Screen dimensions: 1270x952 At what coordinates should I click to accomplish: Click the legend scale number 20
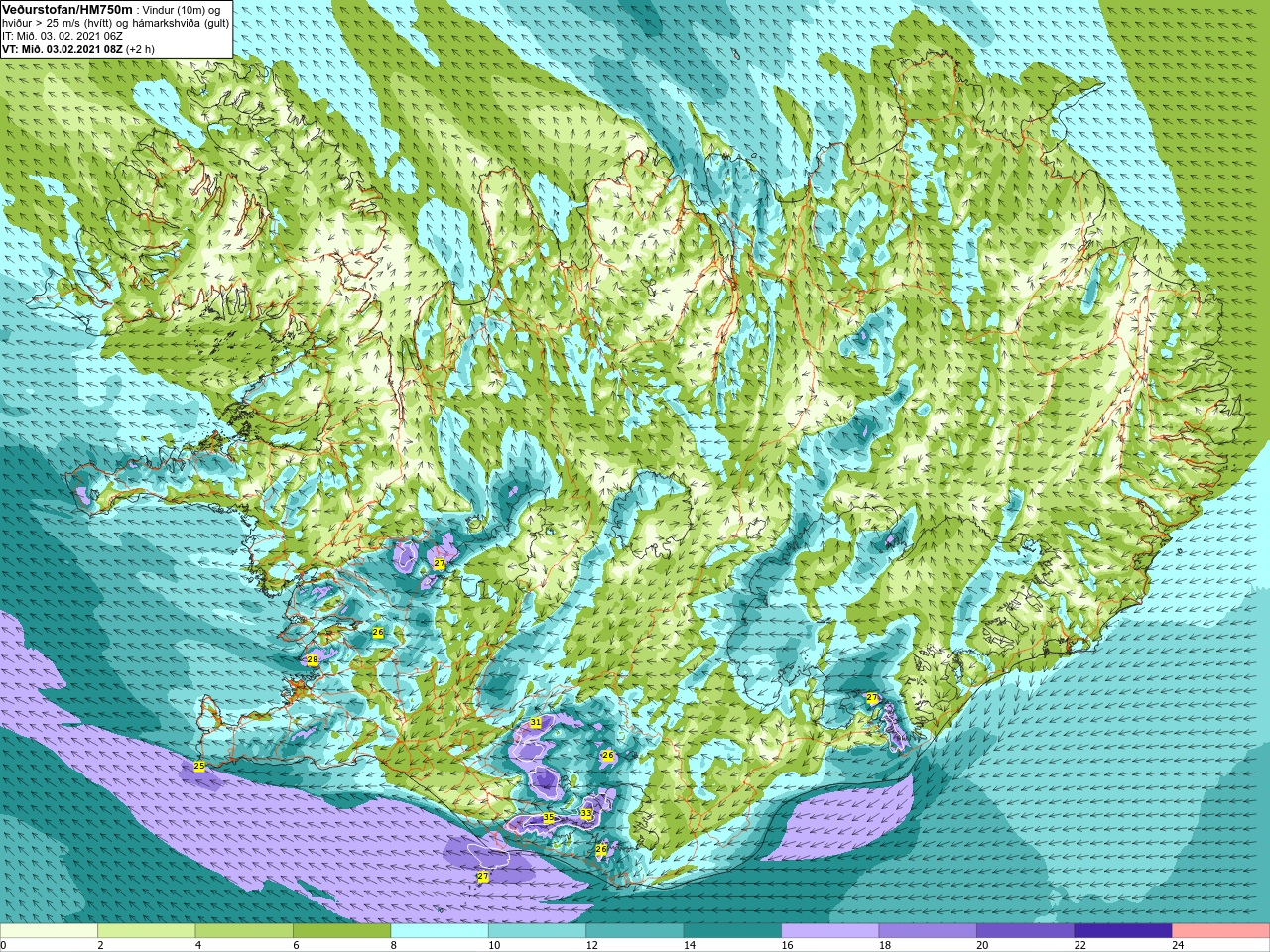982,945
